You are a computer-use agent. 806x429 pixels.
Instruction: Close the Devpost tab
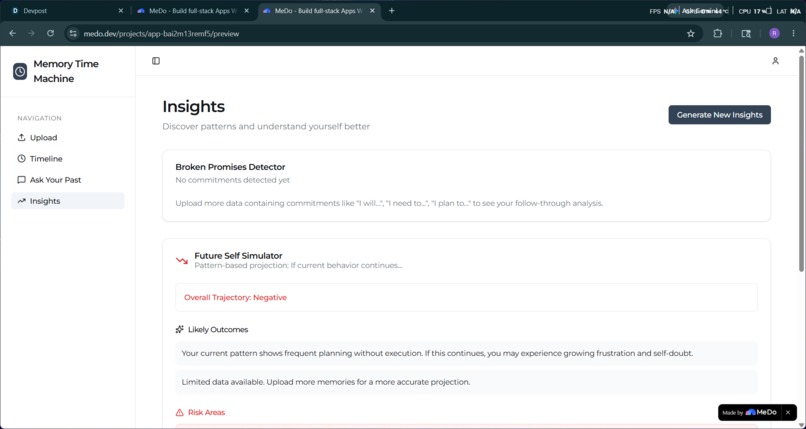[x=121, y=11]
